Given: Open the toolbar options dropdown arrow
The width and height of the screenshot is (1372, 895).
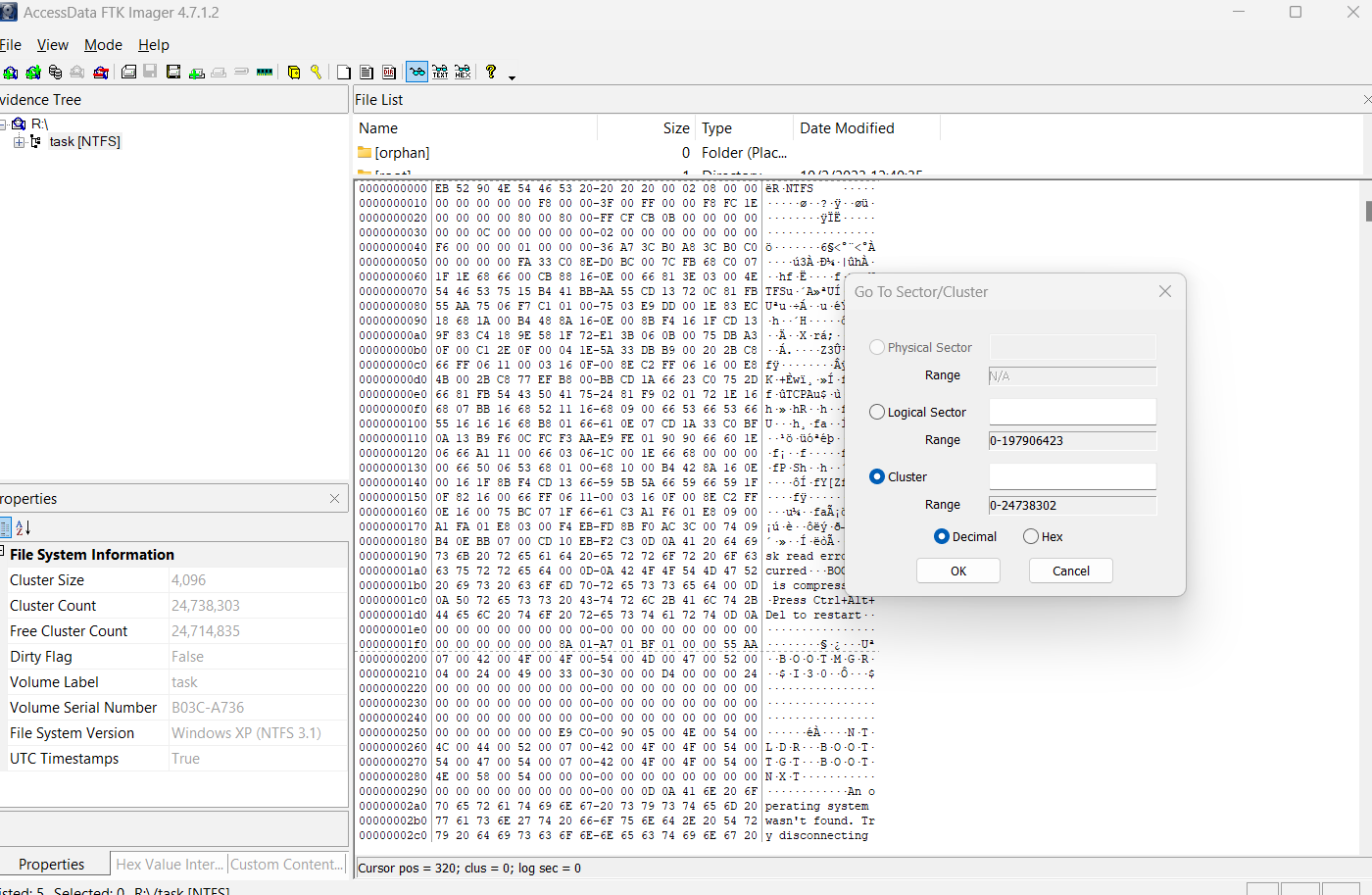Looking at the screenshot, I should point(512,76).
